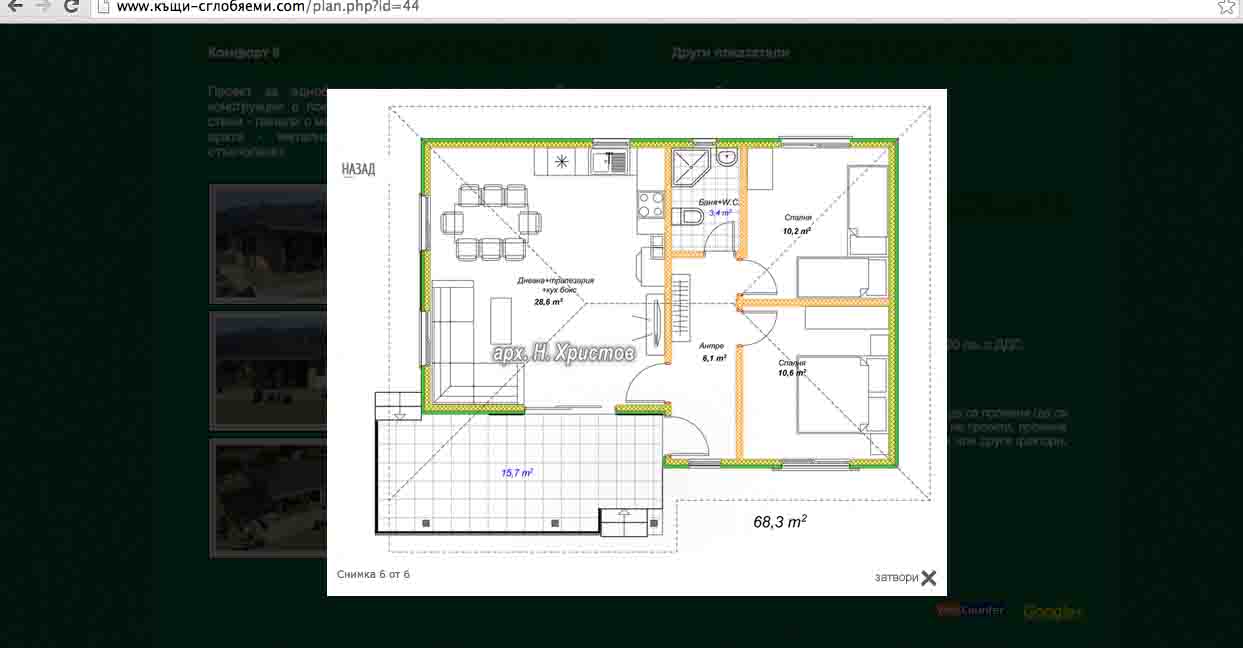This screenshot has width=1243, height=648.
Task: Select the second house photo thumbnail
Action: [x=268, y=371]
